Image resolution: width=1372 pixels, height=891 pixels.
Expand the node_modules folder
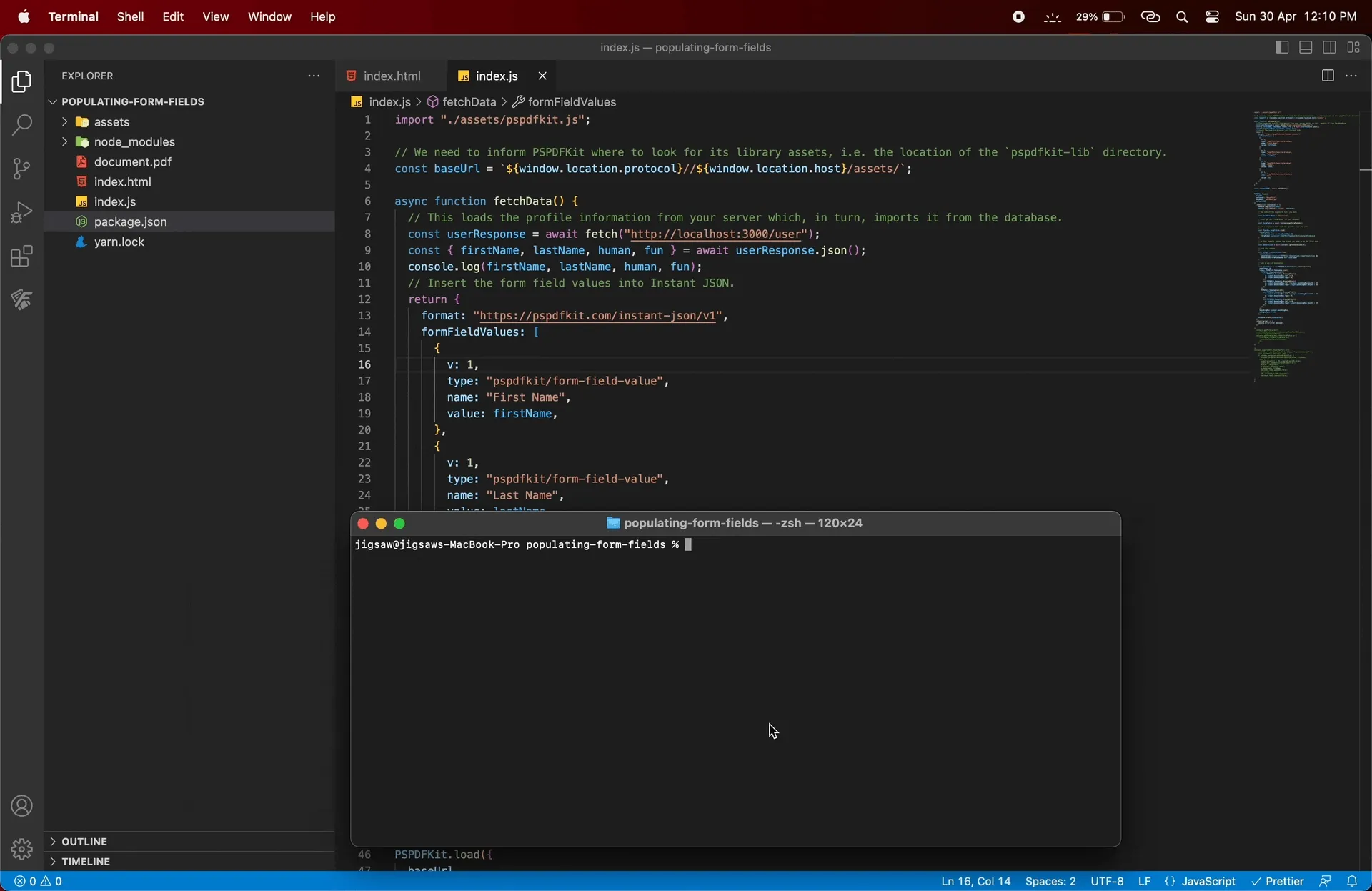click(134, 142)
